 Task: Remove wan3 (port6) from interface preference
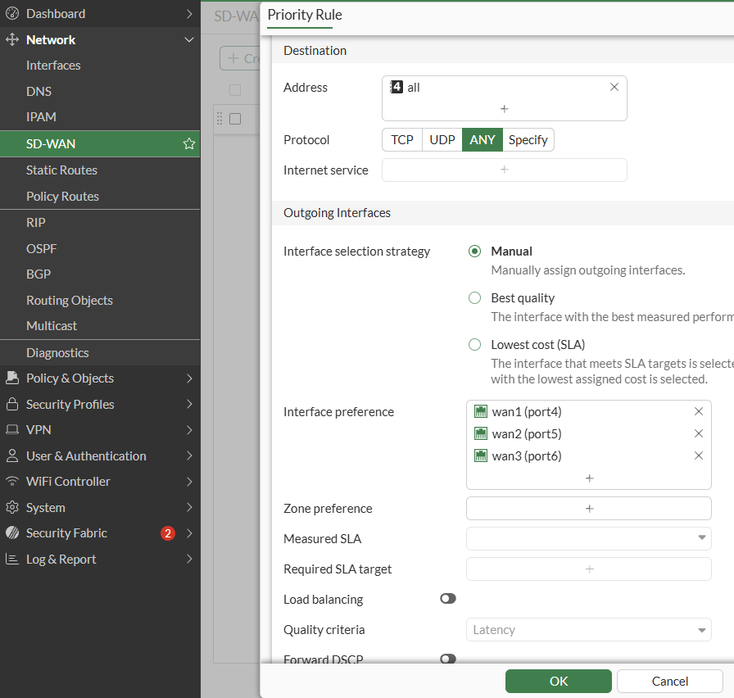(698, 456)
